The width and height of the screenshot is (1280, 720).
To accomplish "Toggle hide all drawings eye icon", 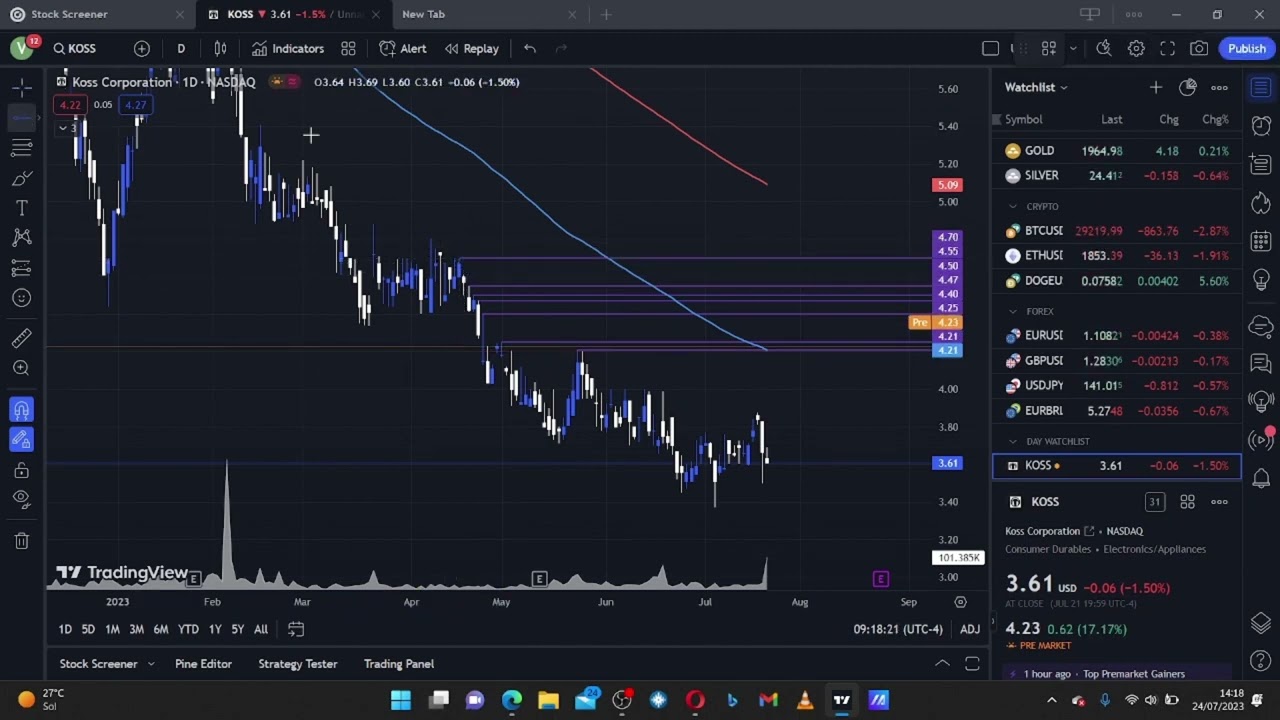I will point(21,499).
